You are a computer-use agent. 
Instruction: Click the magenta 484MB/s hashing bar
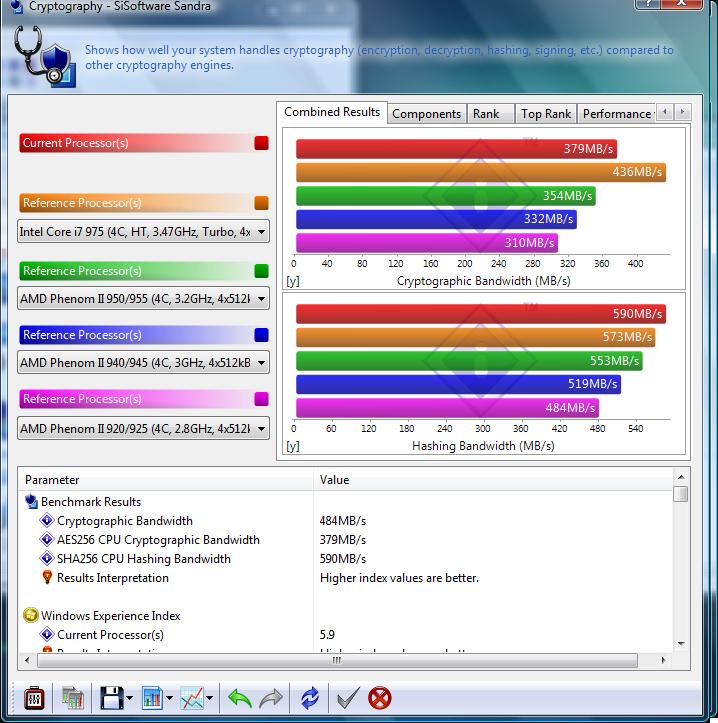(x=447, y=408)
